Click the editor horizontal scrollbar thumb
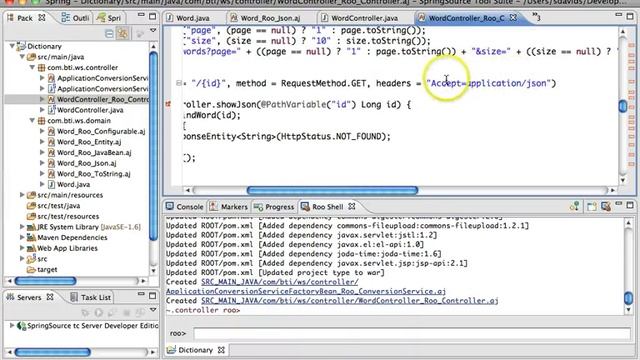The height and width of the screenshot is (360, 640). tap(332, 190)
